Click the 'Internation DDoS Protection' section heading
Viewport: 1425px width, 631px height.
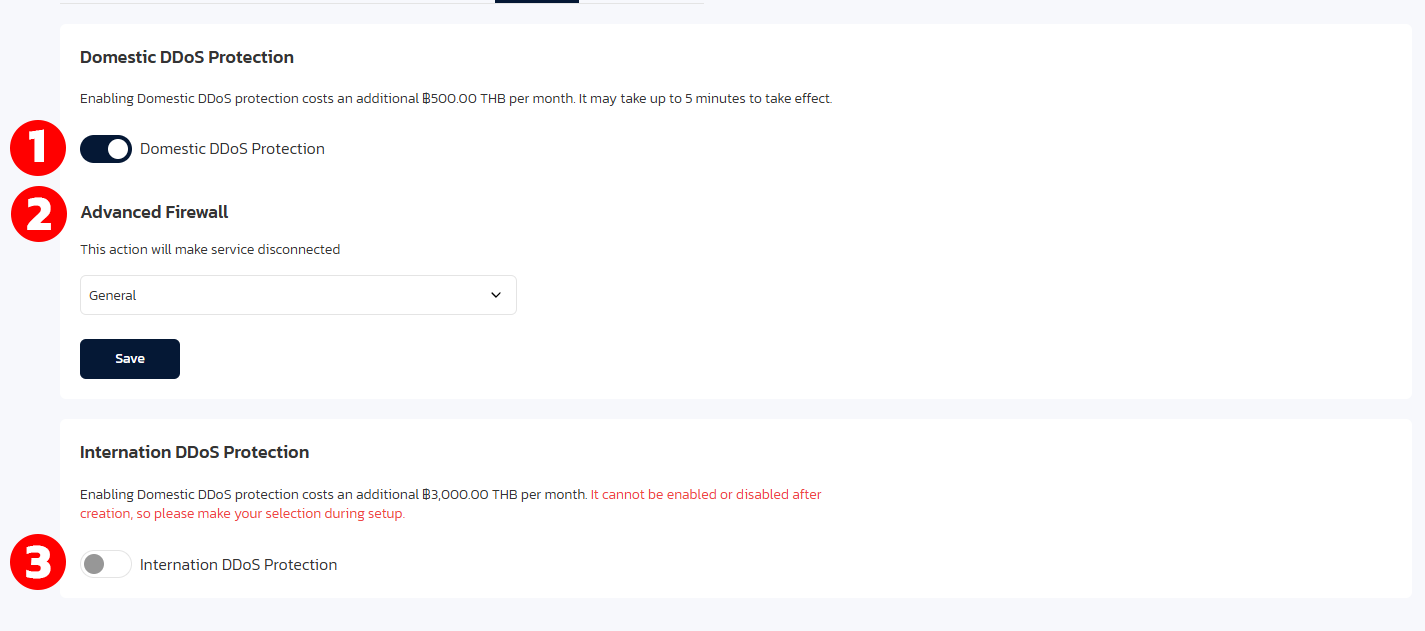click(x=194, y=452)
